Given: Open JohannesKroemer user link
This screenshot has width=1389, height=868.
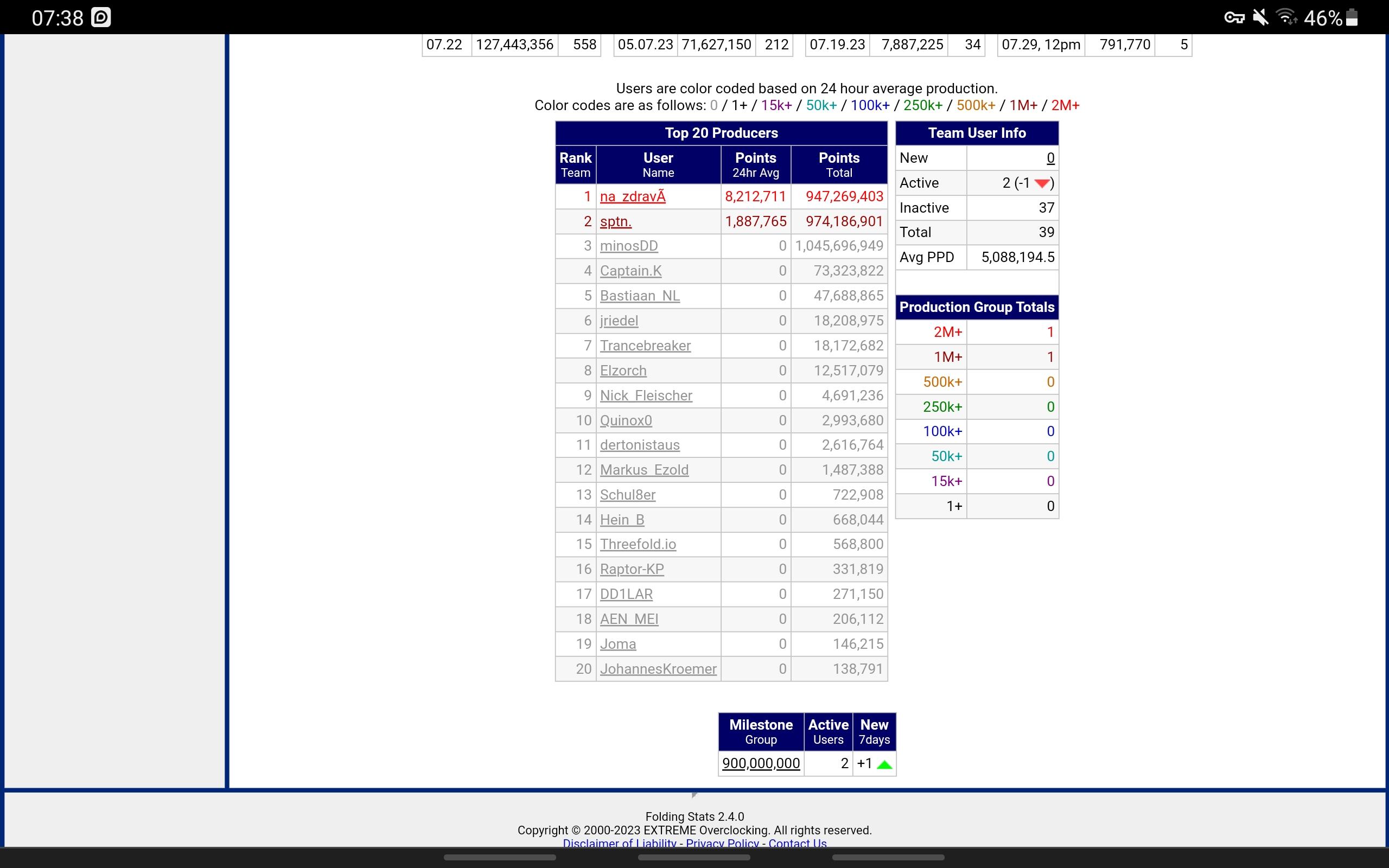Looking at the screenshot, I should click(x=658, y=669).
